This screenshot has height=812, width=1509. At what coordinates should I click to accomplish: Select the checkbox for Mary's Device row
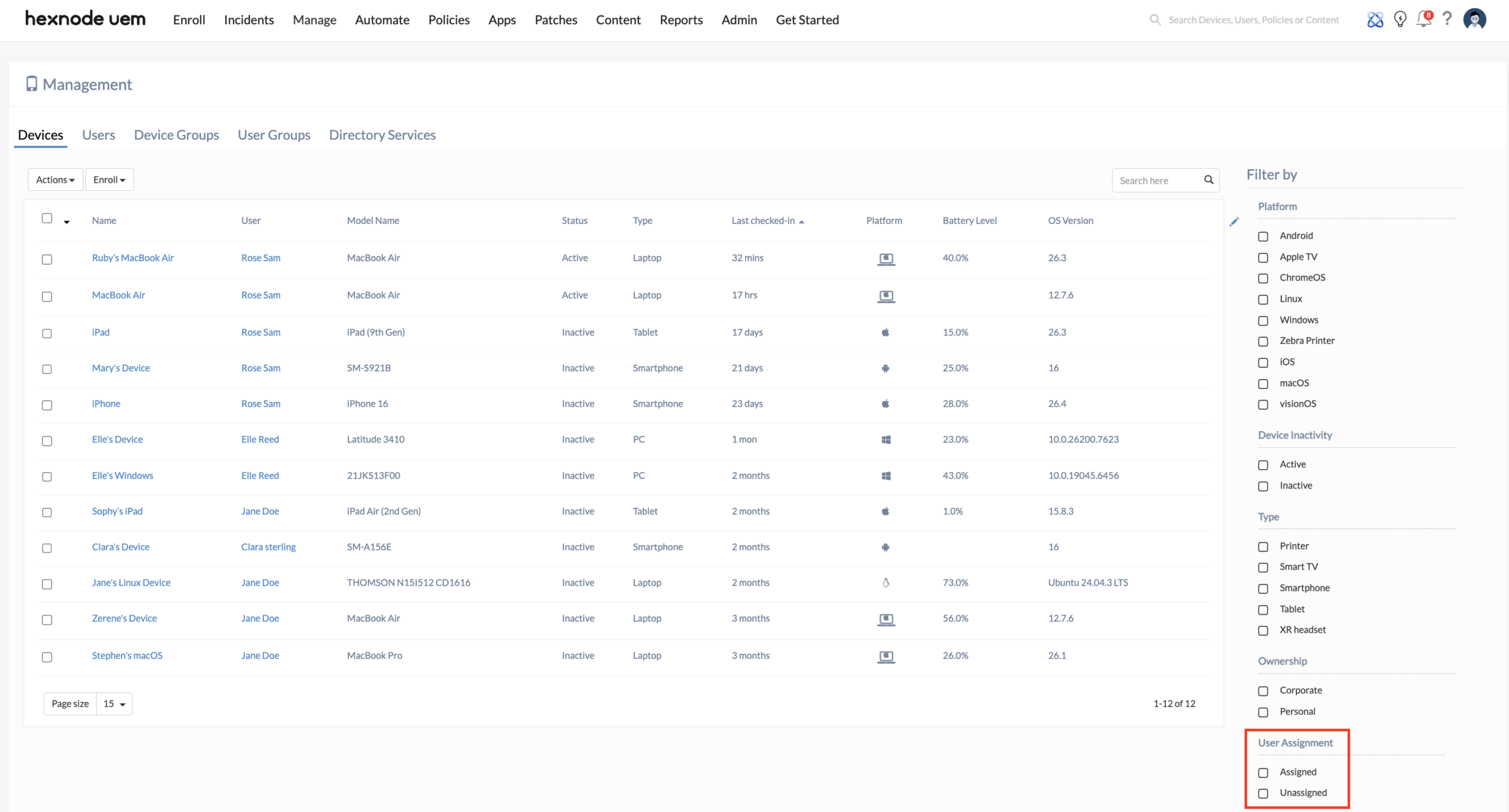(x=47, y=369)
